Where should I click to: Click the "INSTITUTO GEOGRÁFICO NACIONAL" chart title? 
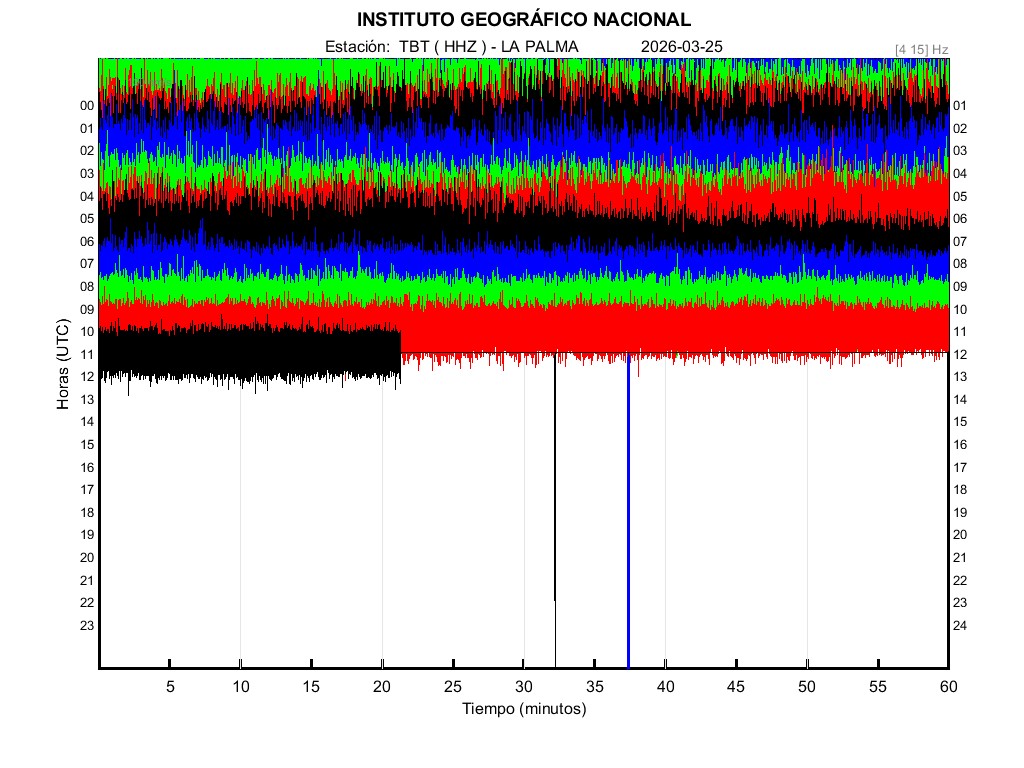(x=523, y=20)
